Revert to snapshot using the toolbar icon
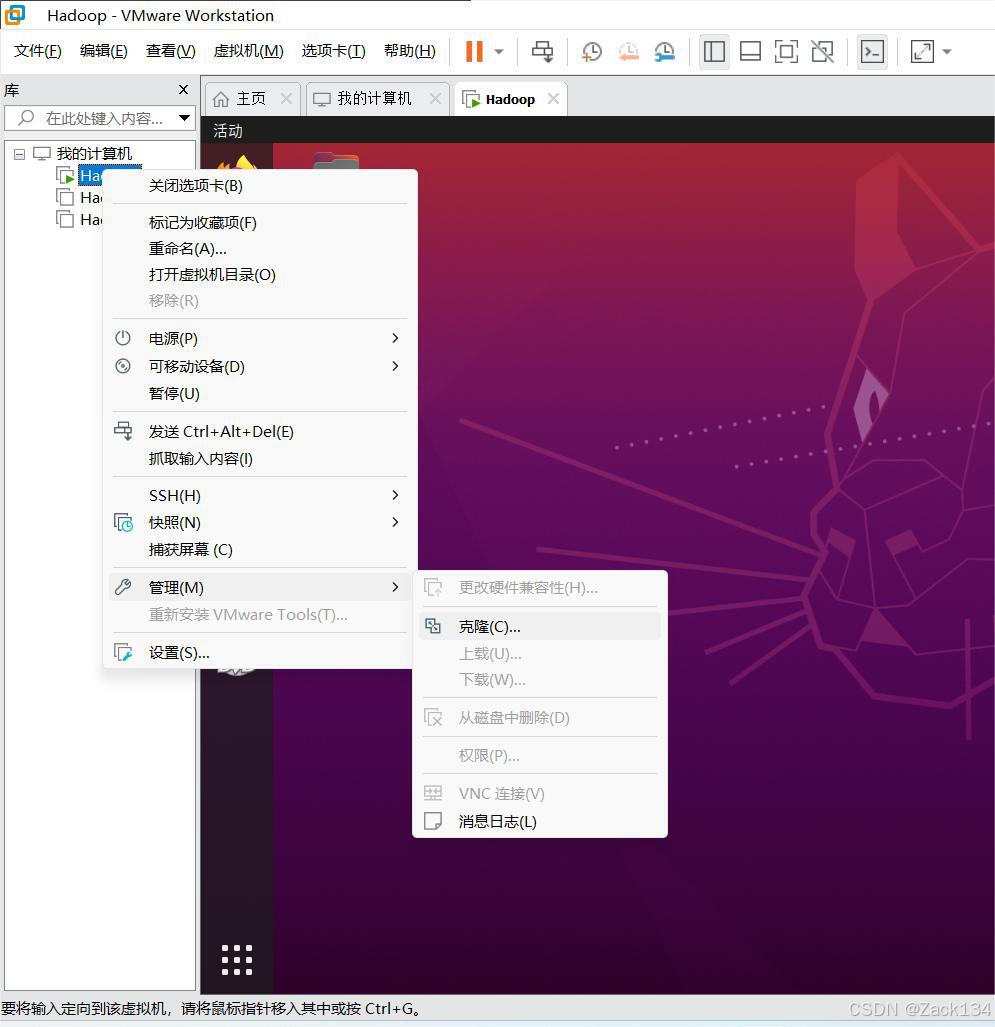This screenshot has width=995, height=1027. pos(628,51)
